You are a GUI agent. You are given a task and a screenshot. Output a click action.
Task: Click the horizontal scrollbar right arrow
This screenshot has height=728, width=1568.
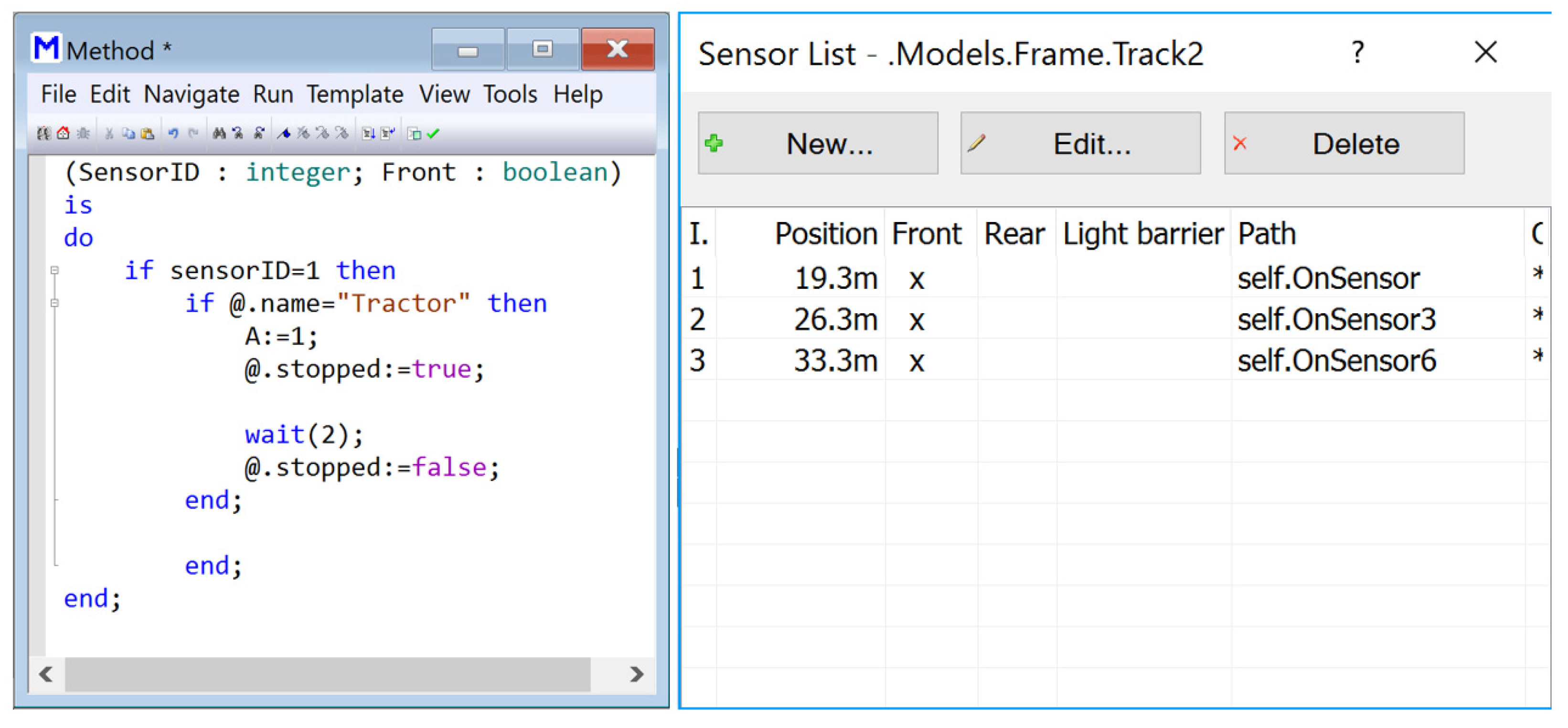click(x=637, y=675)
